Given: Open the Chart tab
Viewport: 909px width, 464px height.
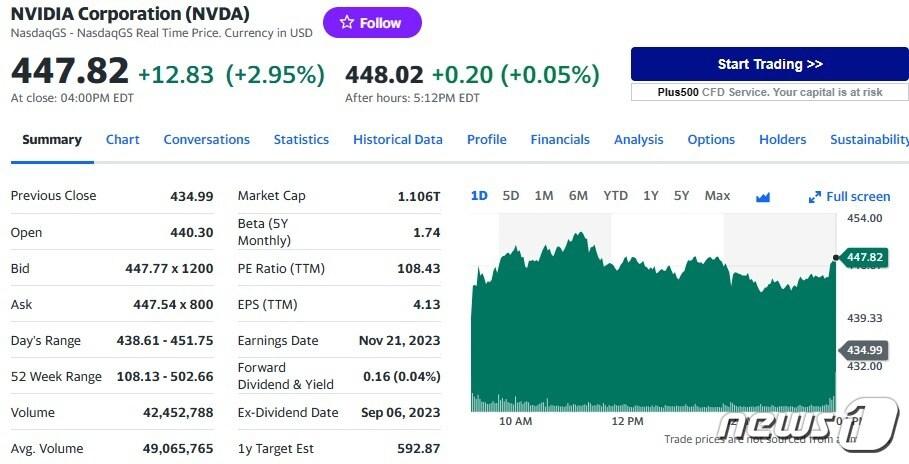Looking at the screenshot, I should point(123,140).
